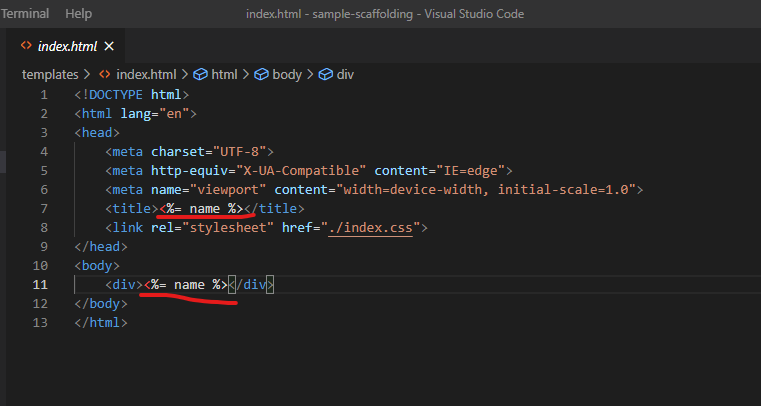
Task: Open the index.html breadcrumb item
Action: click(x=146, y=75)
